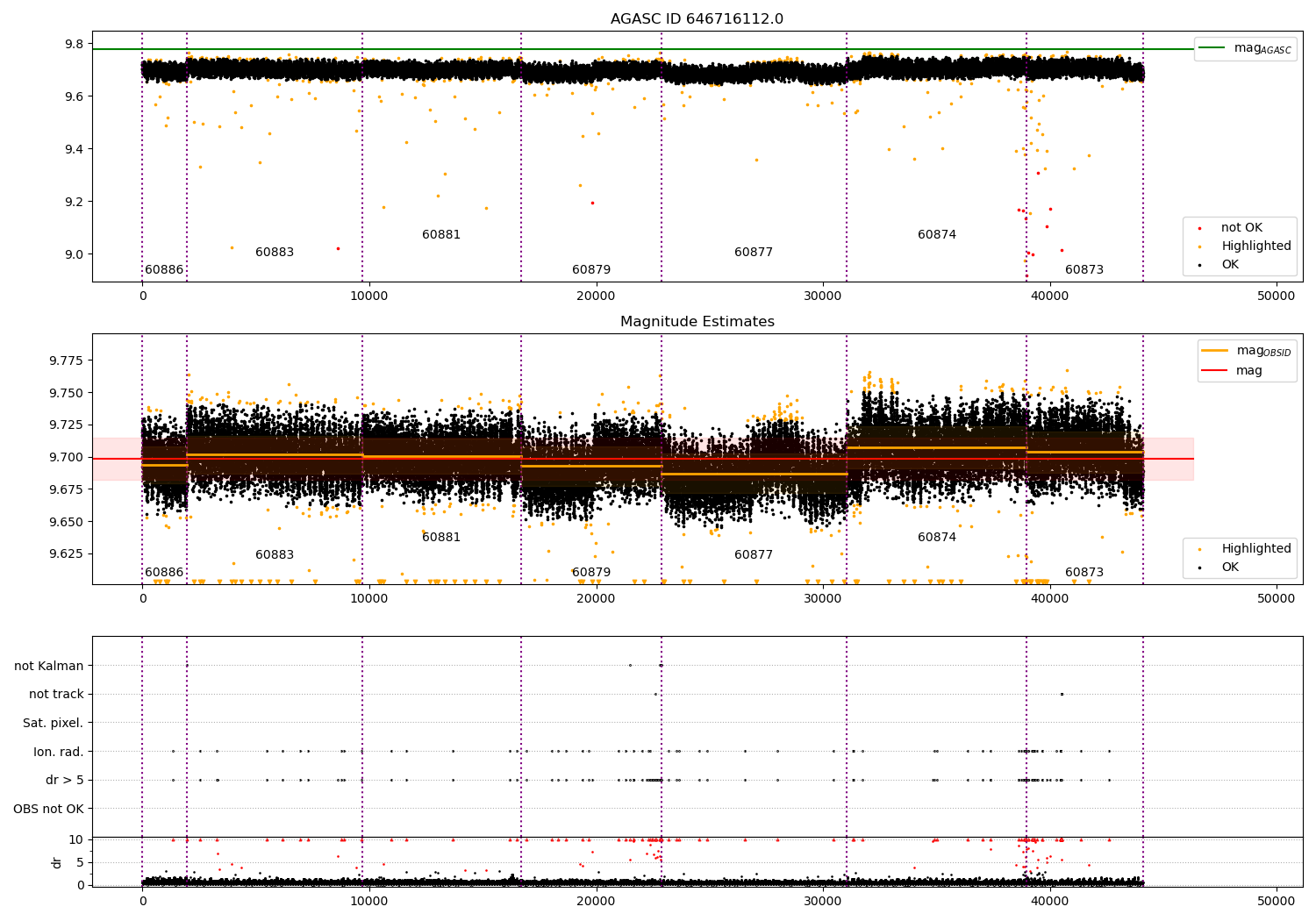Click obsid label 60886 in the top panel
Viewport: 1316px width, 921px height.
164,270
